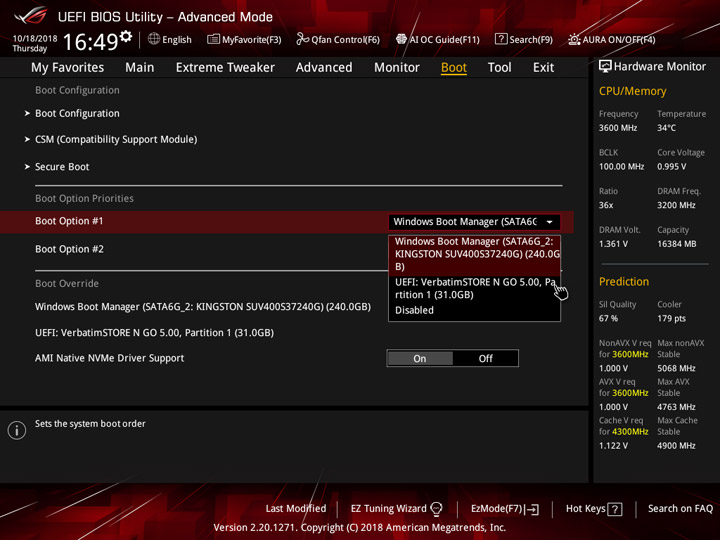Viewport: 720px width, 540px height.
Task: Boot override: UEFI VerbatimSTORE N GO entry
Action: (x=154, y=333)
